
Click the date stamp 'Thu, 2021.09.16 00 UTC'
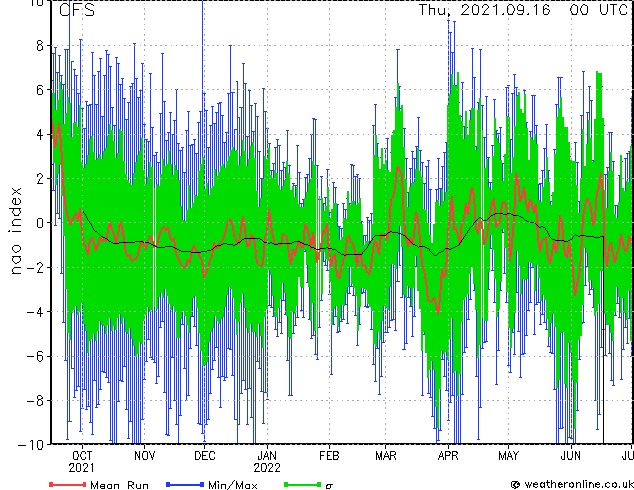[522, 10]
